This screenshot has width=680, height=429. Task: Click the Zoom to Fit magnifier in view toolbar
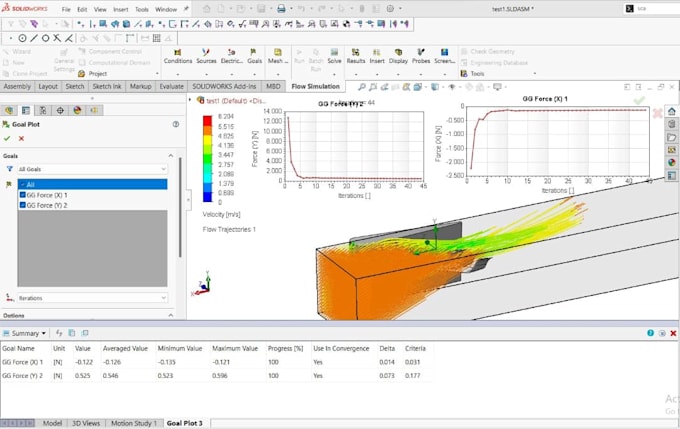[361, 87]
